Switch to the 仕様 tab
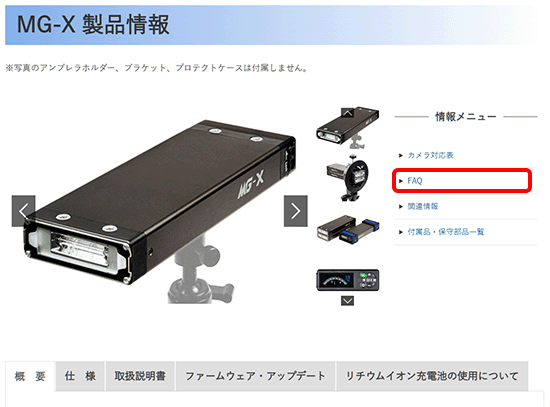550x407 pixels. click(80, 376)
